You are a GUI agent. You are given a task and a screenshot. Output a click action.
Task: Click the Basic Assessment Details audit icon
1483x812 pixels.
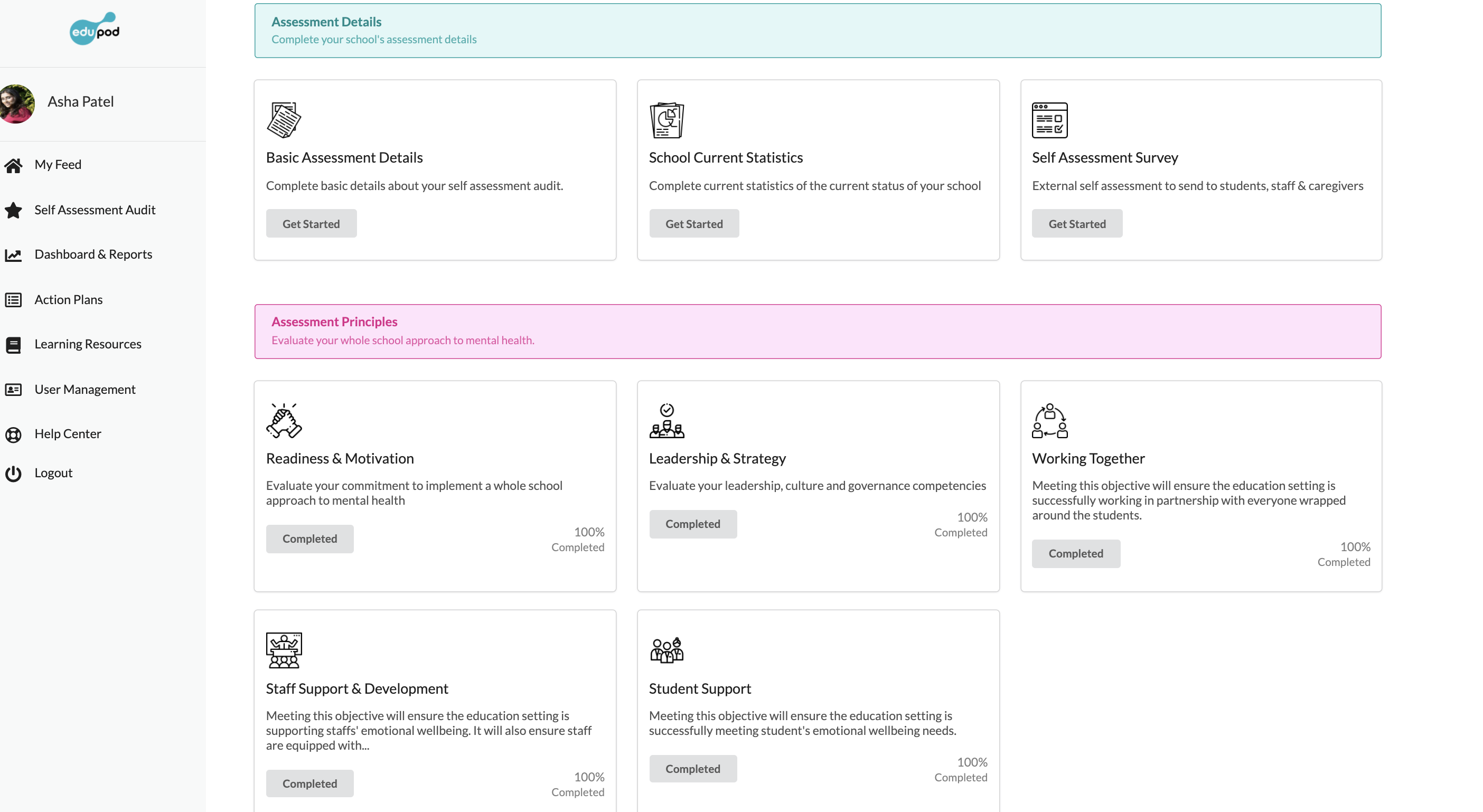(x=284, y=119)
